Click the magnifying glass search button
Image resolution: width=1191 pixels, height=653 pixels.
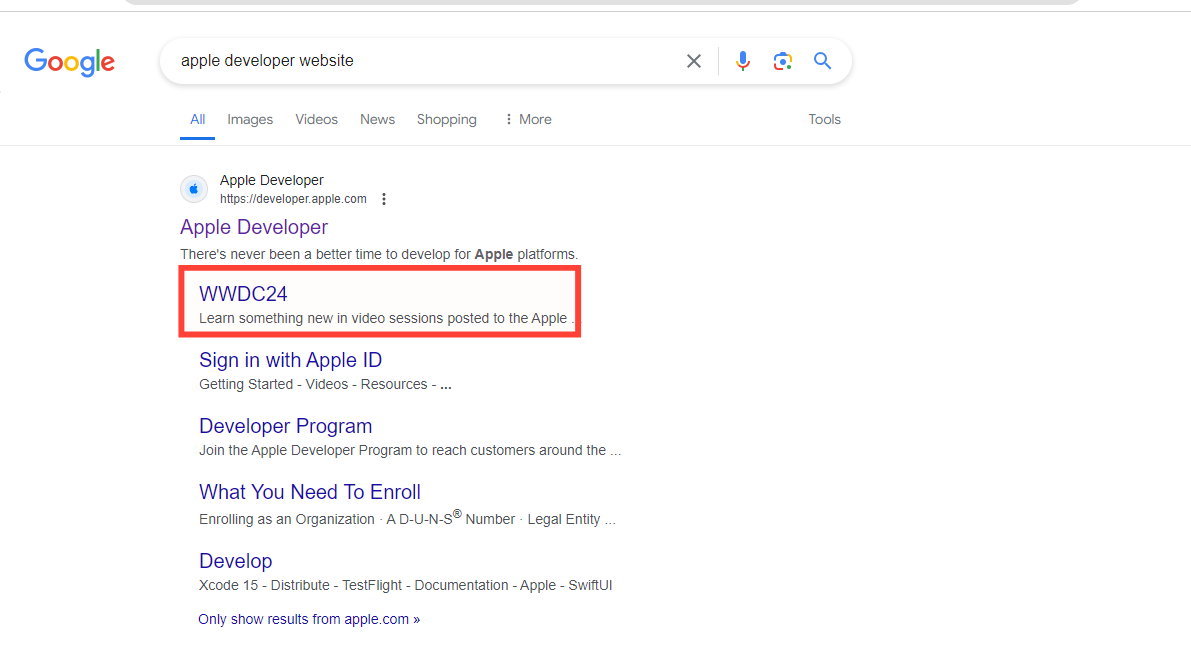pos(822,61)
